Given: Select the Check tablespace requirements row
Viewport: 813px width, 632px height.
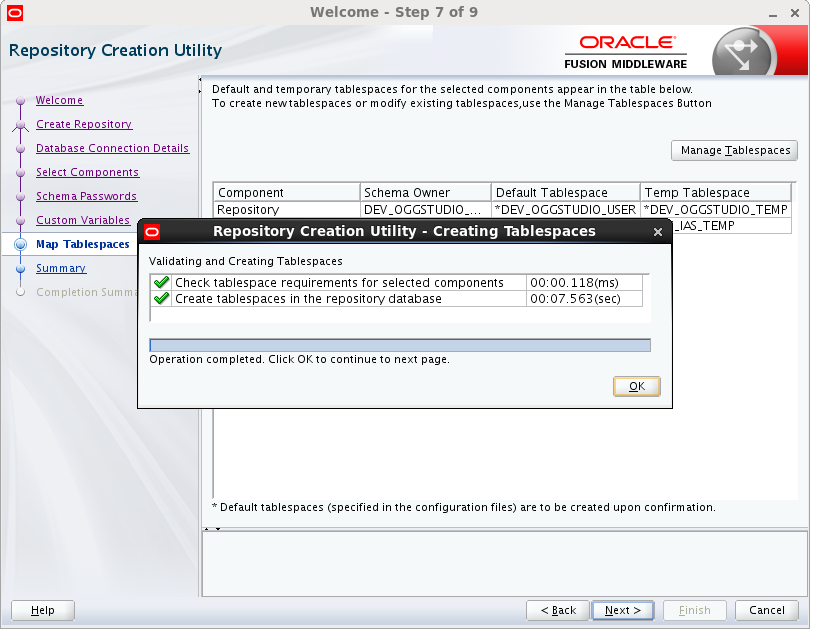Looking at the screenshot, I should click(396, 283).
